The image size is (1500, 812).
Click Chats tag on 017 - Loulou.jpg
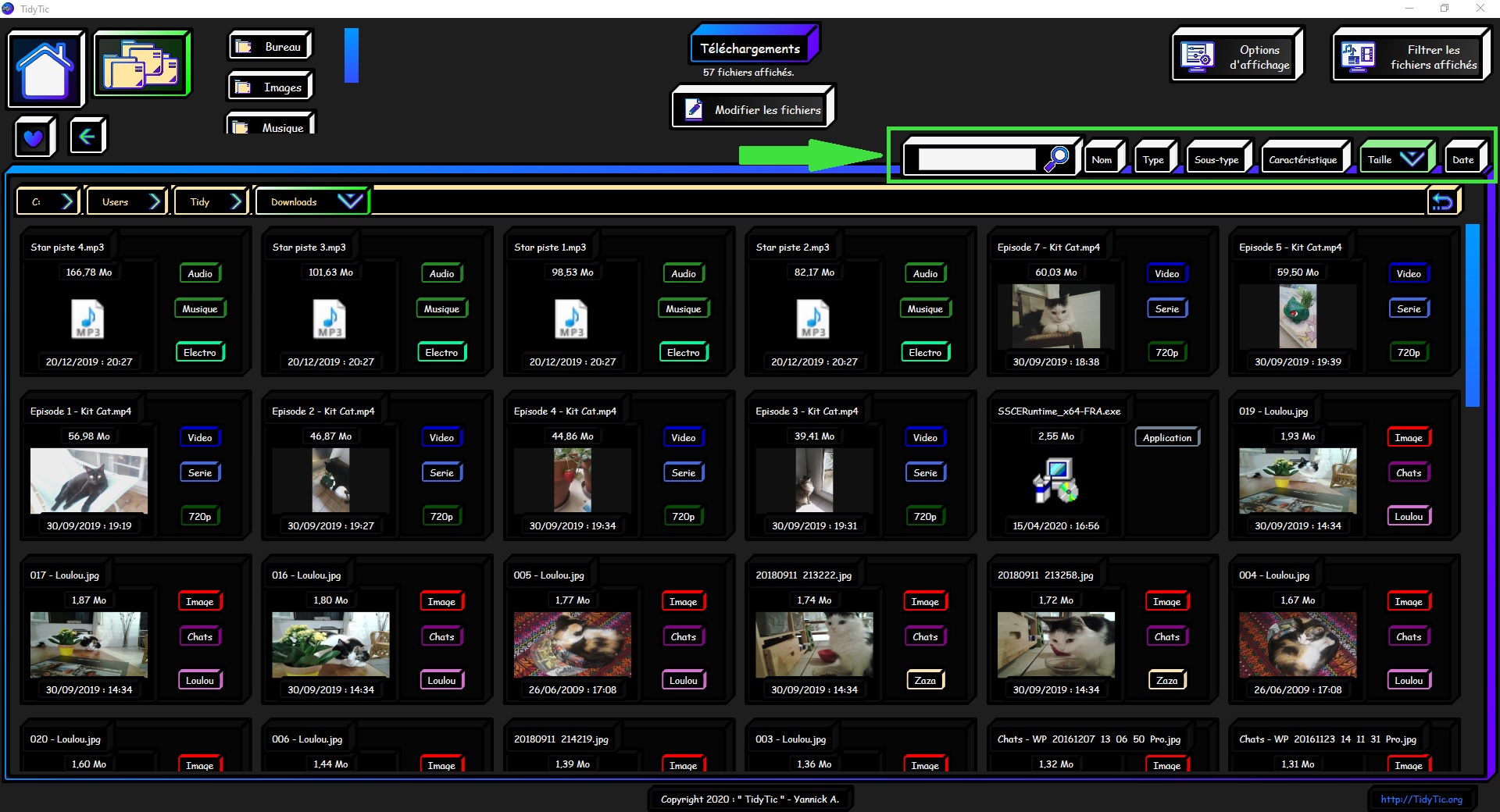pos(200,636)
